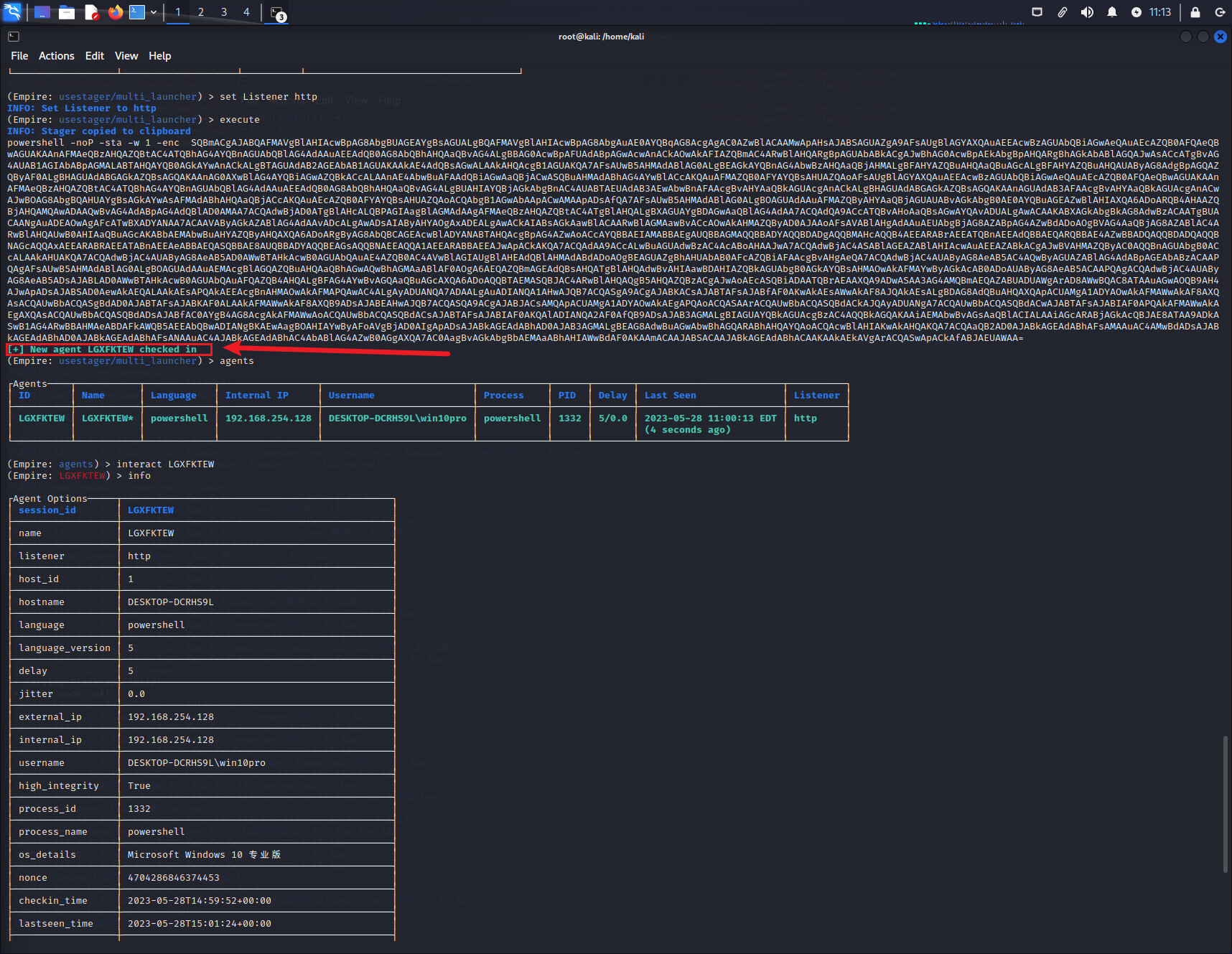This screenshot has height=954, width=1232.
Task: Switch to workspace 3
Action: coord(224,12)
